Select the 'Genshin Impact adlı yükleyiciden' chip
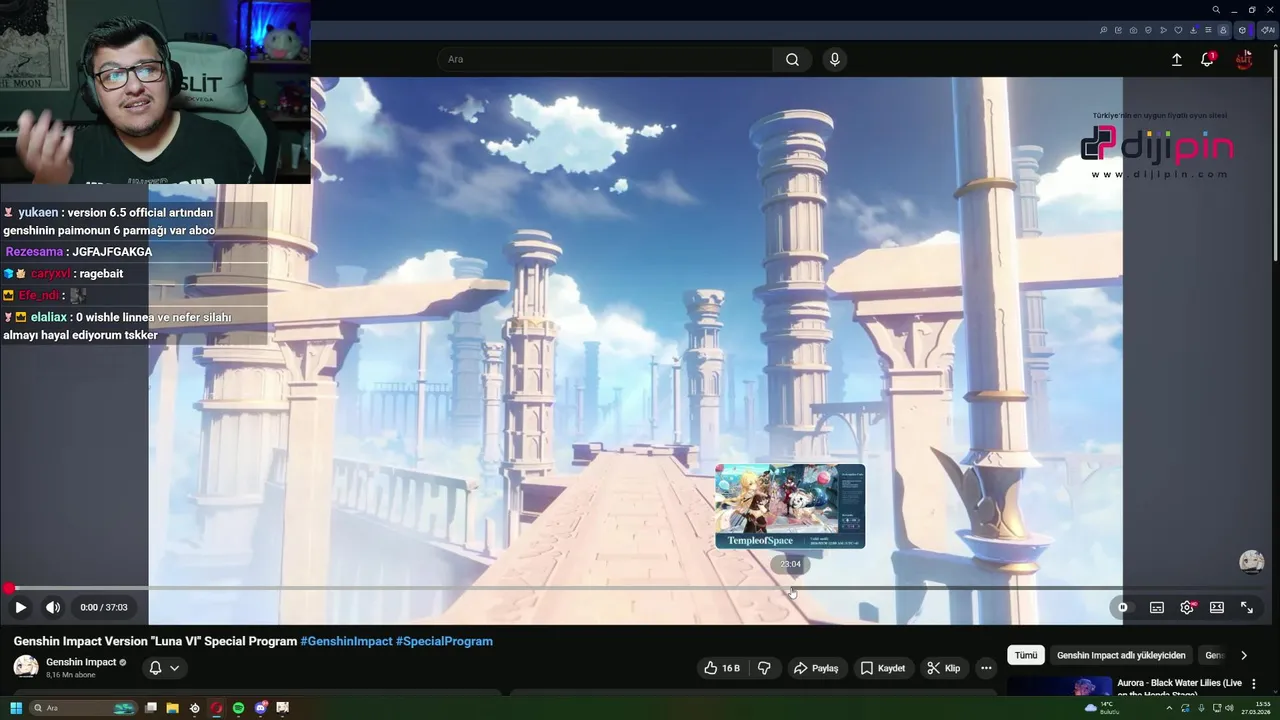1280x720 pixels. 1121,655
